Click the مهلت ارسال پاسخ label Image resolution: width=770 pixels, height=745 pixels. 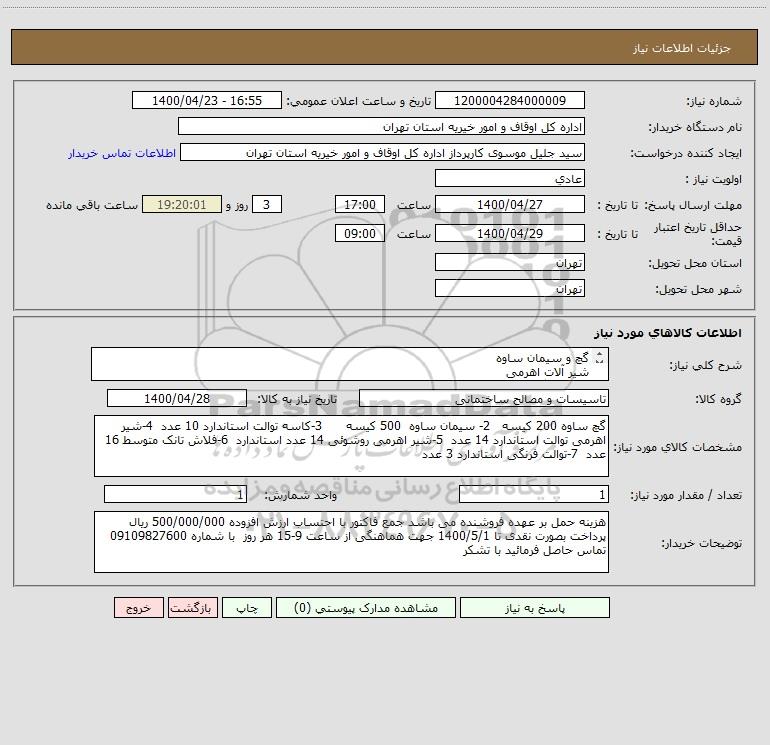click(x=693, y=205)
